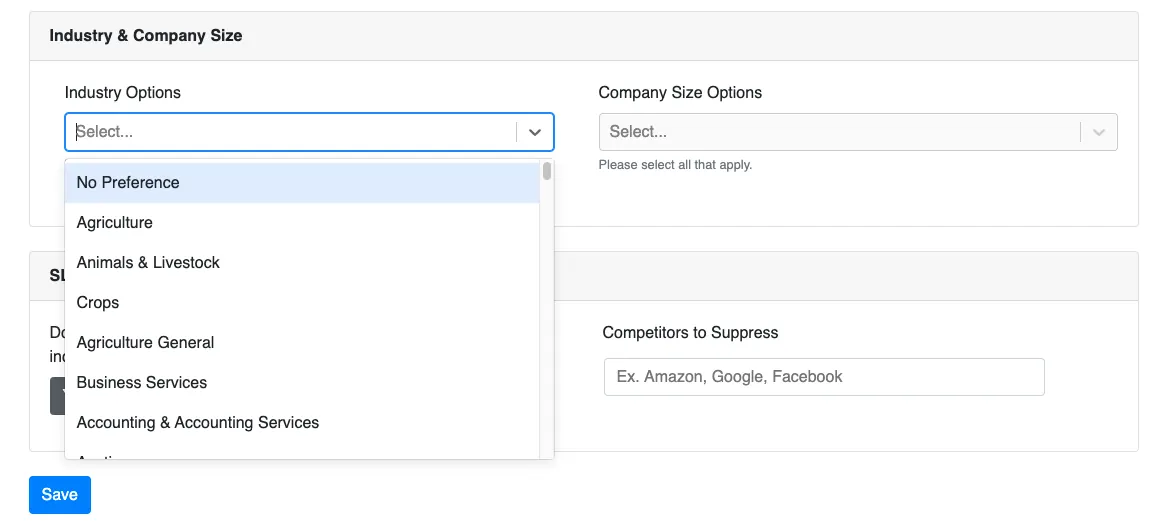Image resolution: width=1165 pixels, height=529 pixels.
Task: Click the Company Size Options label
Action: point(680,93)
